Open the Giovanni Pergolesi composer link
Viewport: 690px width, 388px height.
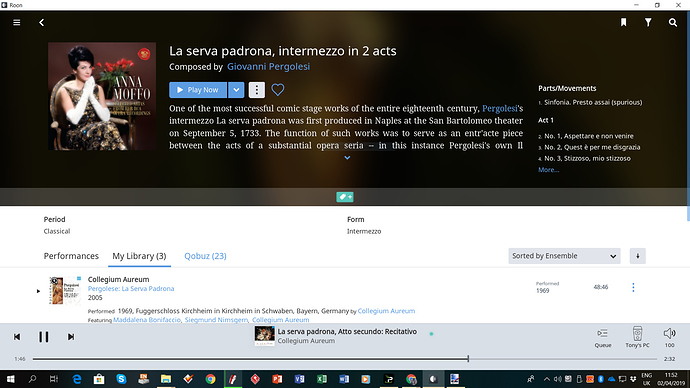[x=268, y=66]
